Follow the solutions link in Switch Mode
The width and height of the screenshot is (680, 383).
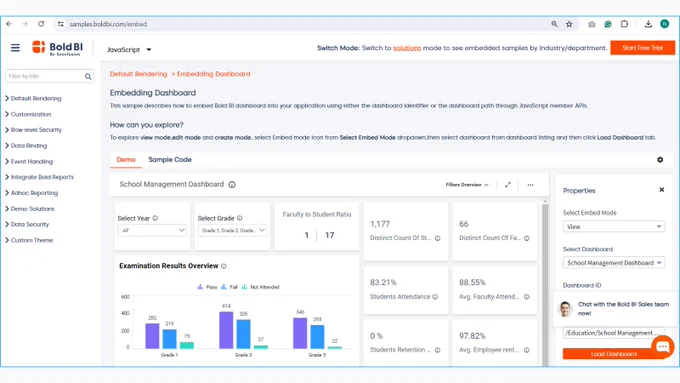tap(407, 48)
